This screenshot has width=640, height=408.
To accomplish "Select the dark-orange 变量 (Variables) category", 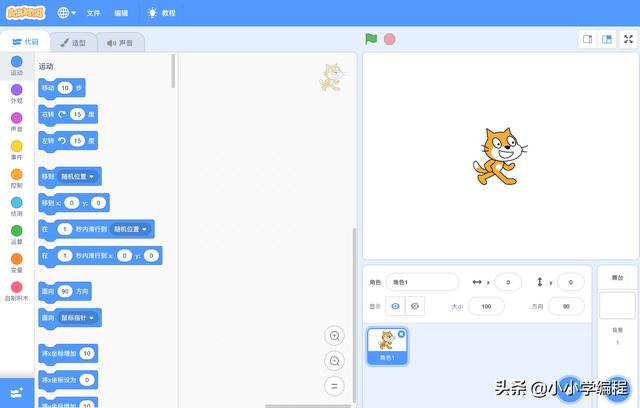I will click(17, 263).
